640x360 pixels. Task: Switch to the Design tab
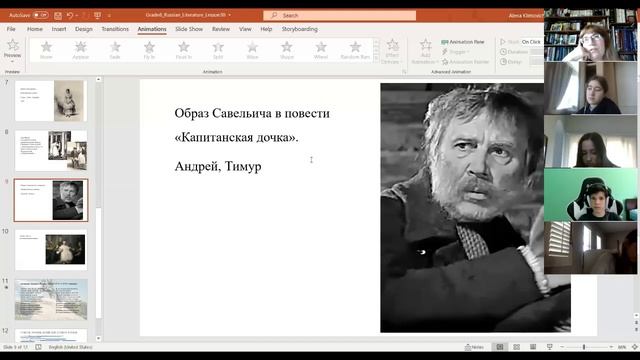84,29
